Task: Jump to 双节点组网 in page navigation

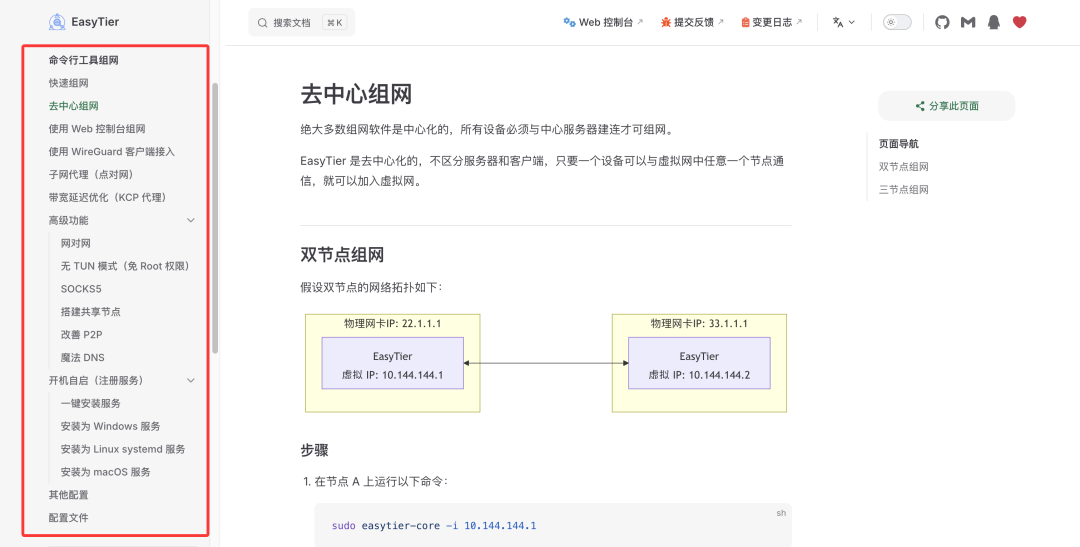Action: pyautogui.click(x=904, y=167)
